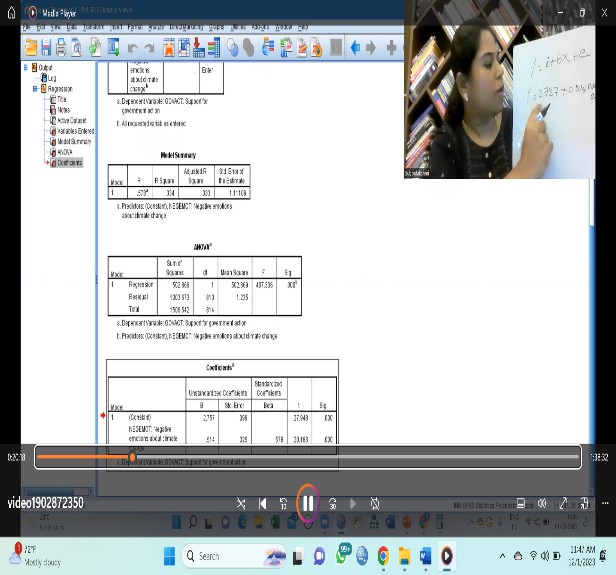The width and height of the screenshot is (616, 575).
Task: Open the Help menu in SPSS
Action: tap(303, 27)
